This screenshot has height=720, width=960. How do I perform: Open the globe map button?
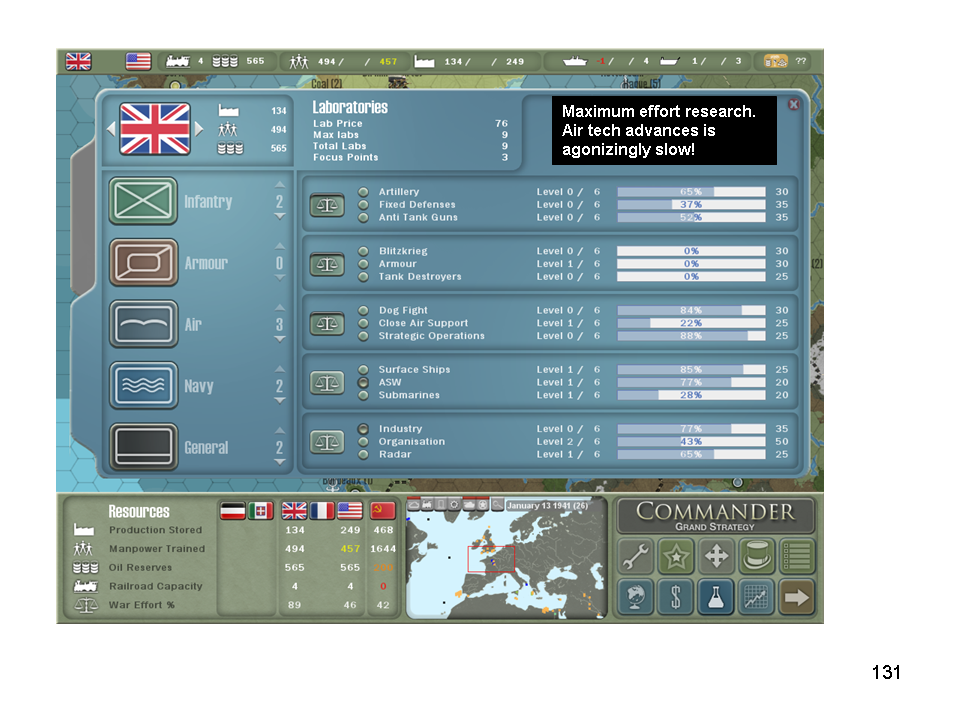point(636,597)
